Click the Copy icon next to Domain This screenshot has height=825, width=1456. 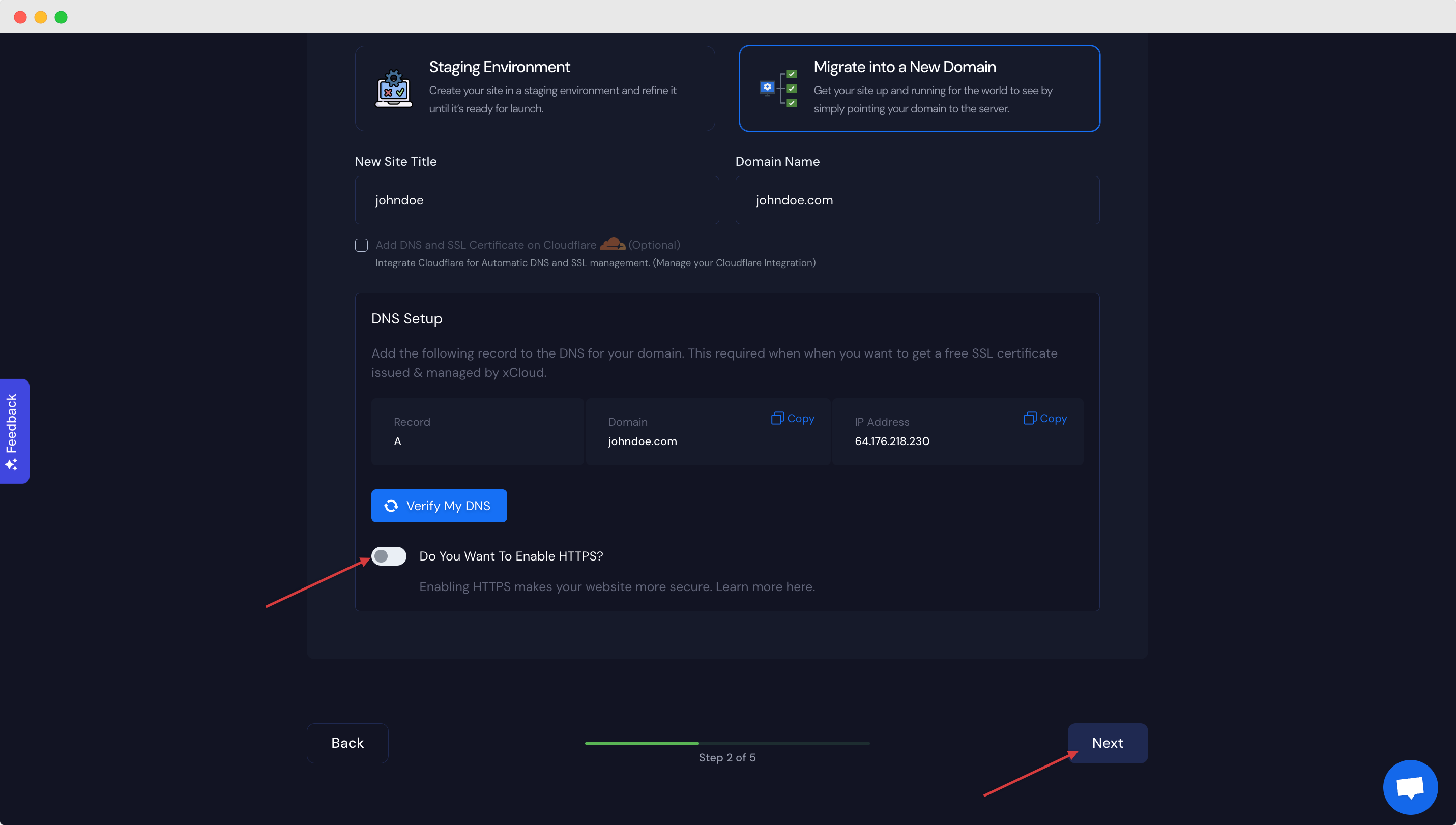[x=777, y=418]
